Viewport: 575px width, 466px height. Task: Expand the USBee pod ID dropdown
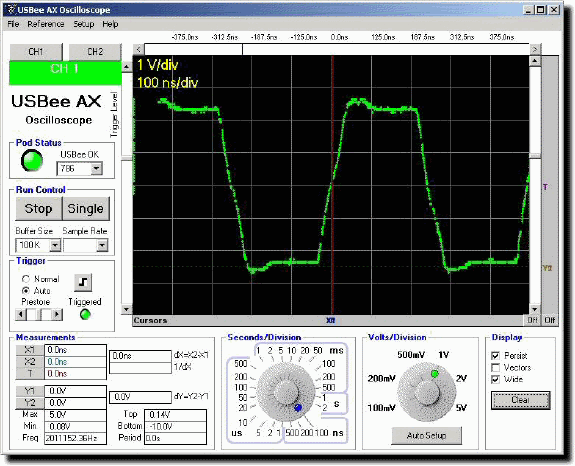click(96, 169)
